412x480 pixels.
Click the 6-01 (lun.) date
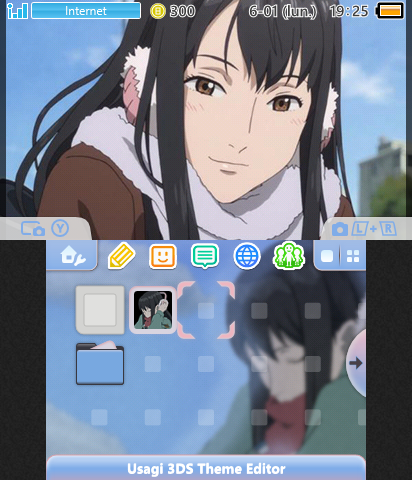click(x=283, y=12)
